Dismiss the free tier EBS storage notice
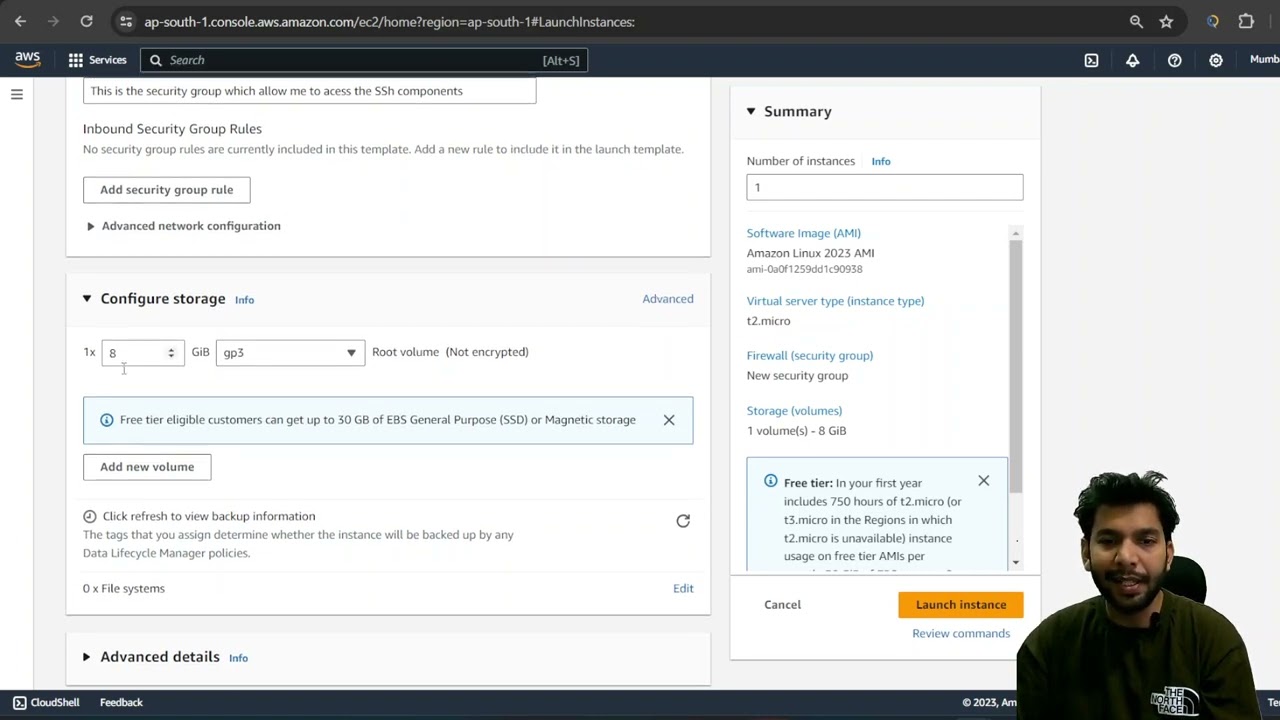 click(x=669, y=420)
